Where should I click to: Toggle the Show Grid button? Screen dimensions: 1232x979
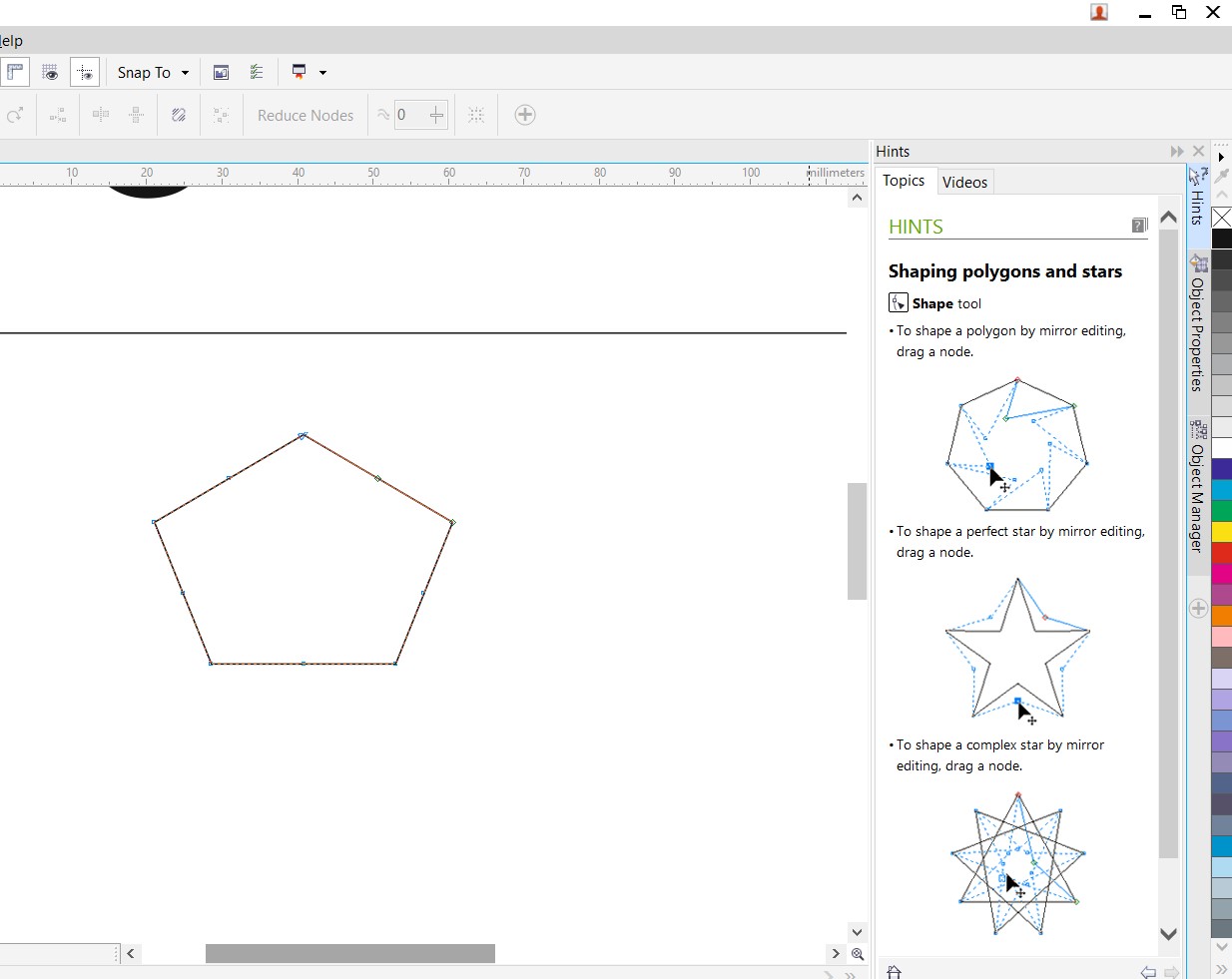point(50,72)
